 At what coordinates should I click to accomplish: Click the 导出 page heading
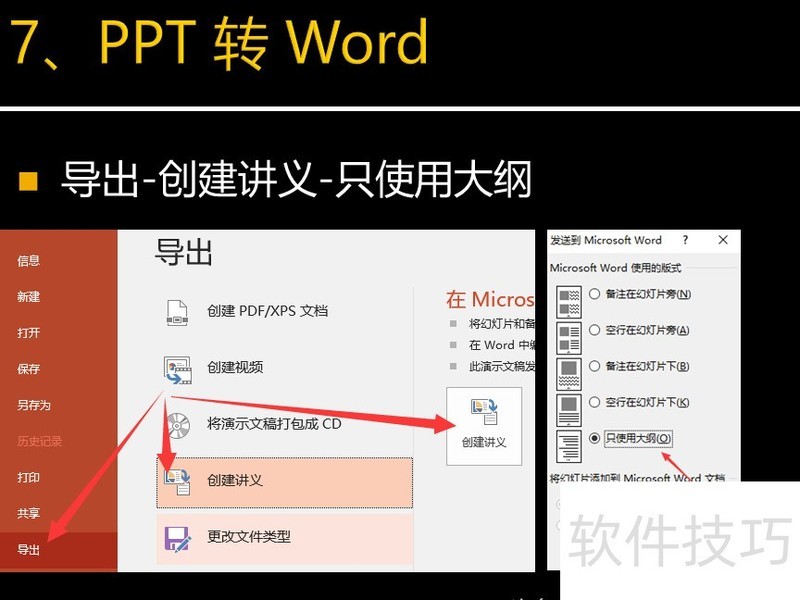[183, 252]
